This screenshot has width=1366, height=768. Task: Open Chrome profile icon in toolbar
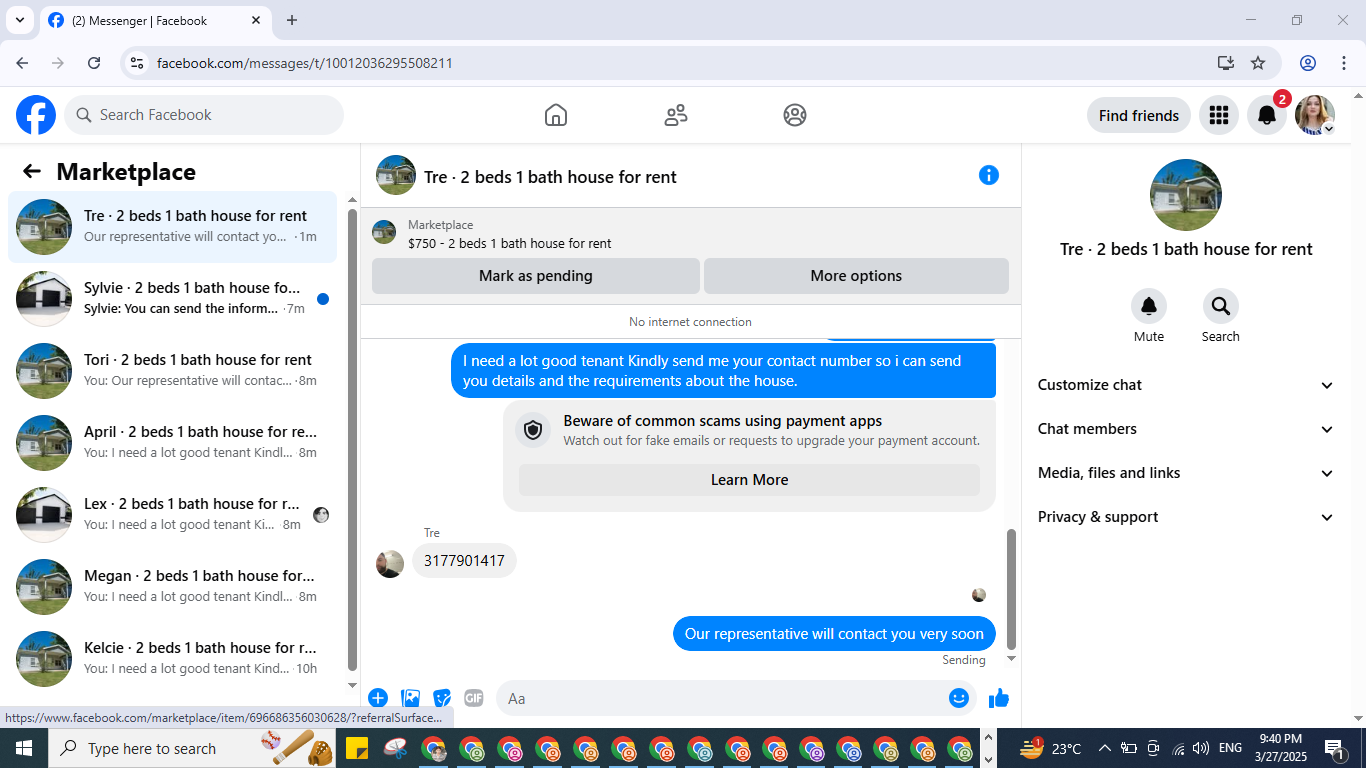1308,63
